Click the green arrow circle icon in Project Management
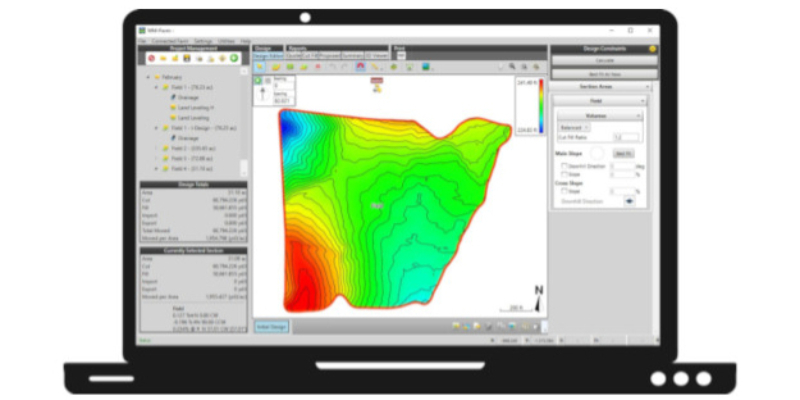Image resolution: width=800 pixels, height=400 pixels. [x=234, y=59]
